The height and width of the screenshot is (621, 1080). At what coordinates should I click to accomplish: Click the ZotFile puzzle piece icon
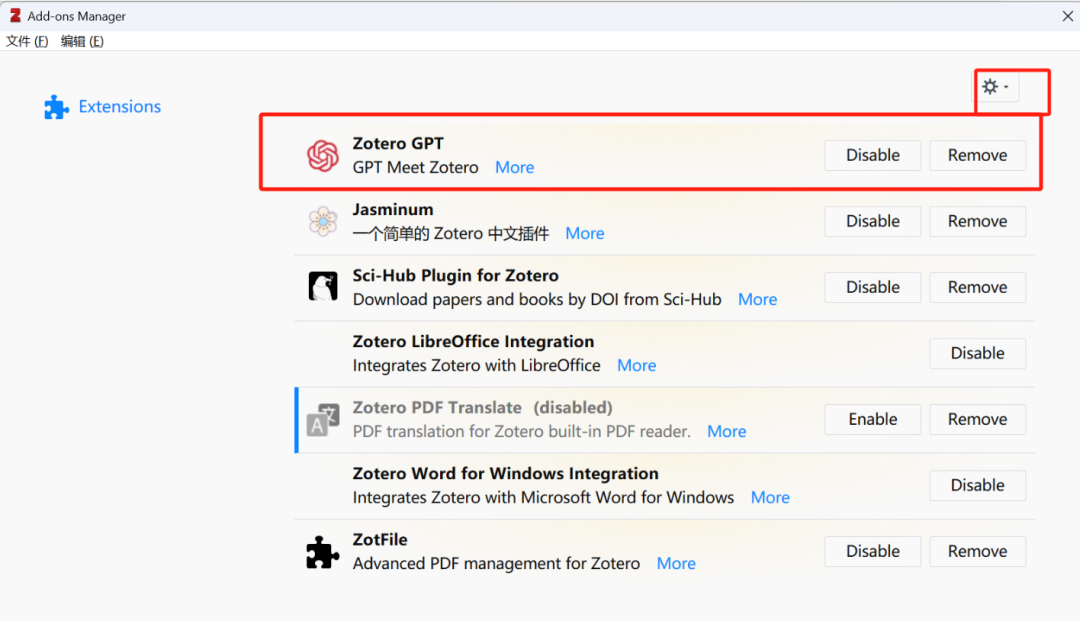coord(322,551)
